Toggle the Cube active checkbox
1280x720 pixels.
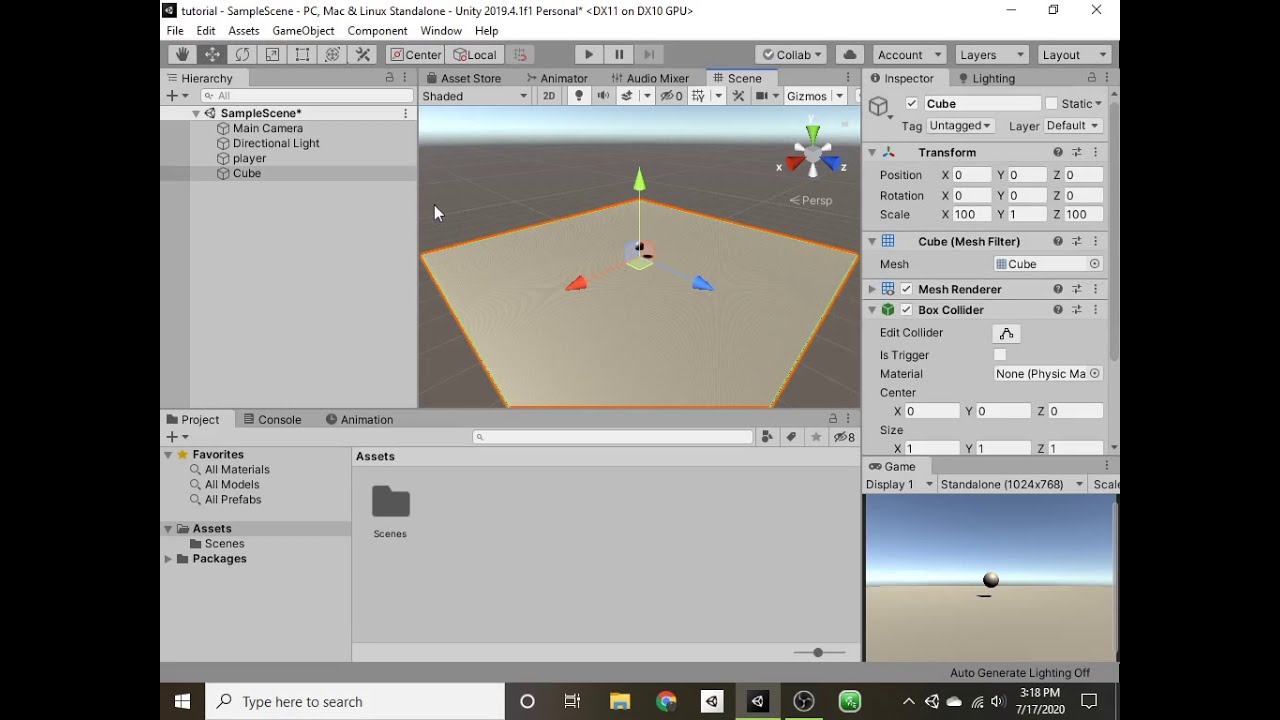tap(911, 104)
